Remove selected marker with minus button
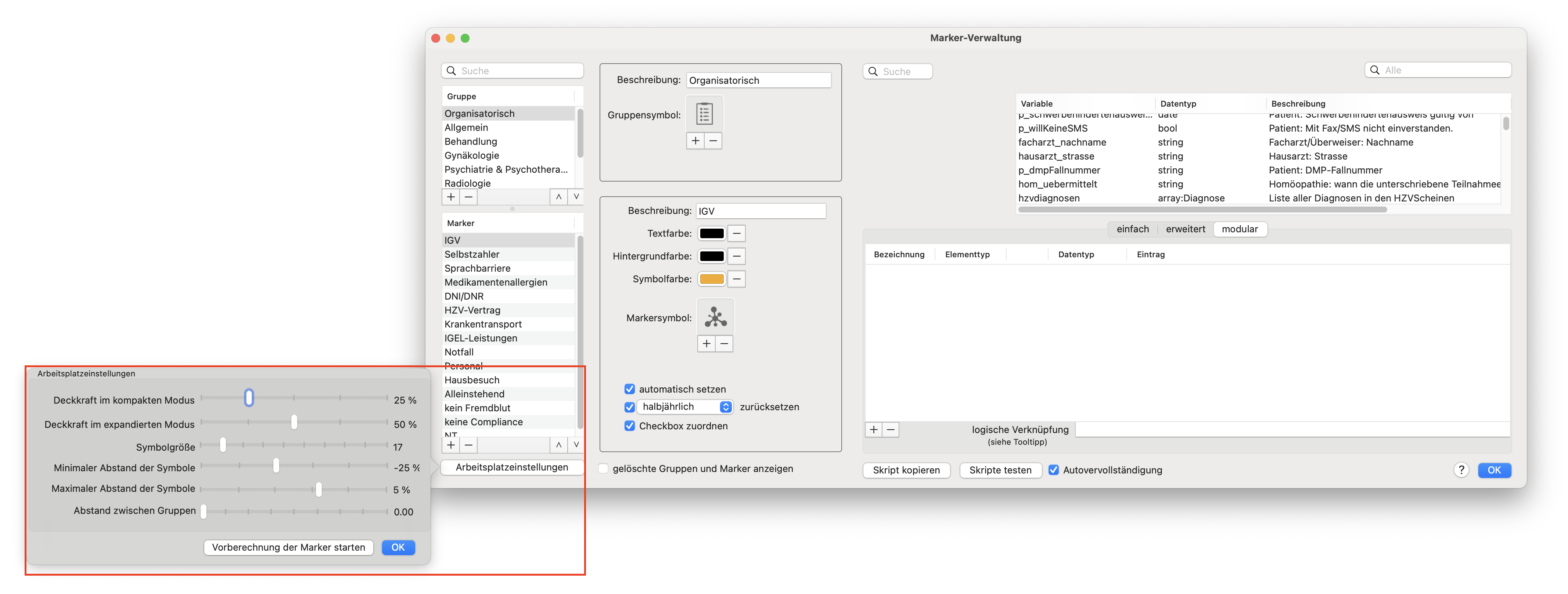 coord(468,445)
